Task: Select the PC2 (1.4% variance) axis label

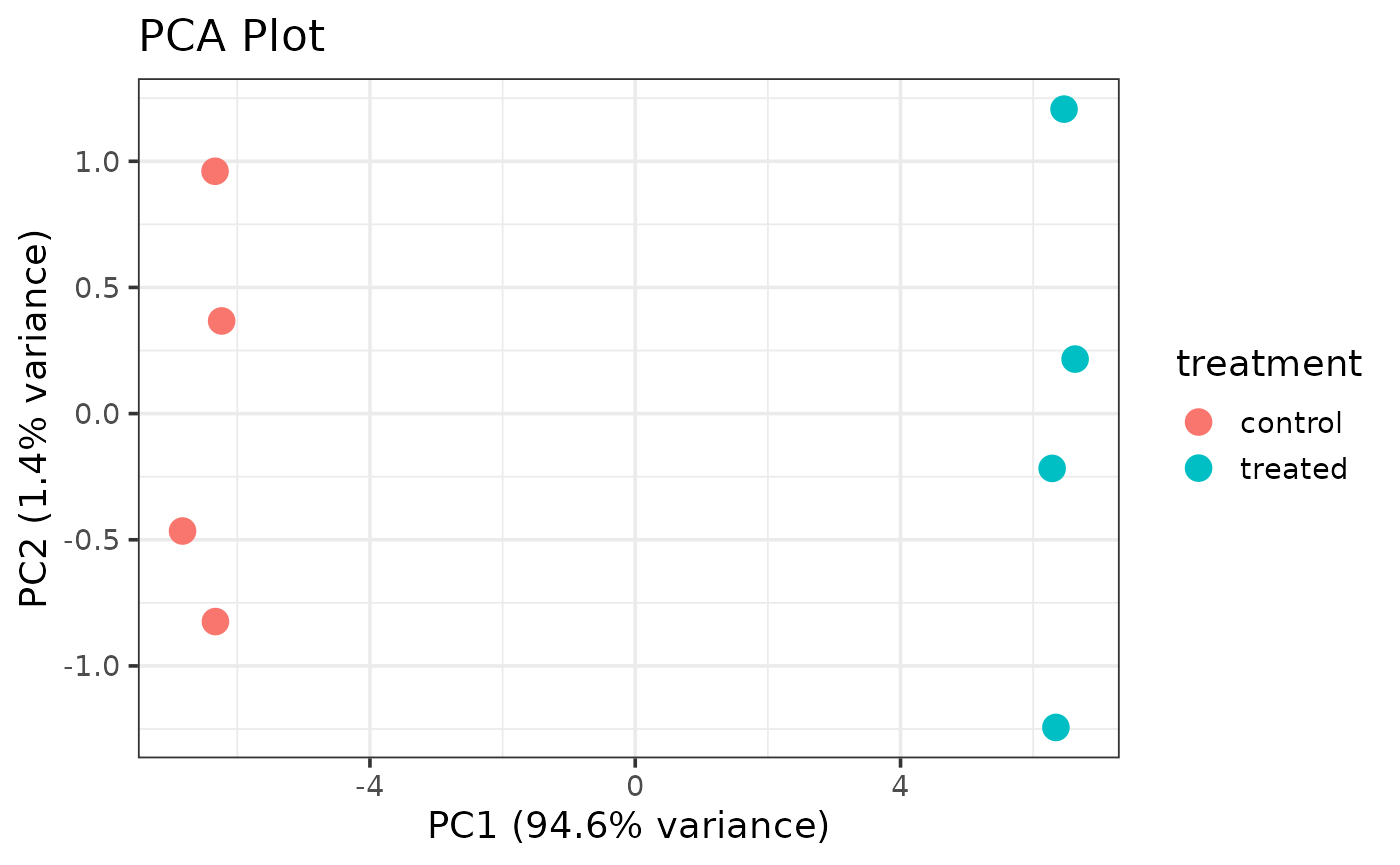Action: (36, 420)
